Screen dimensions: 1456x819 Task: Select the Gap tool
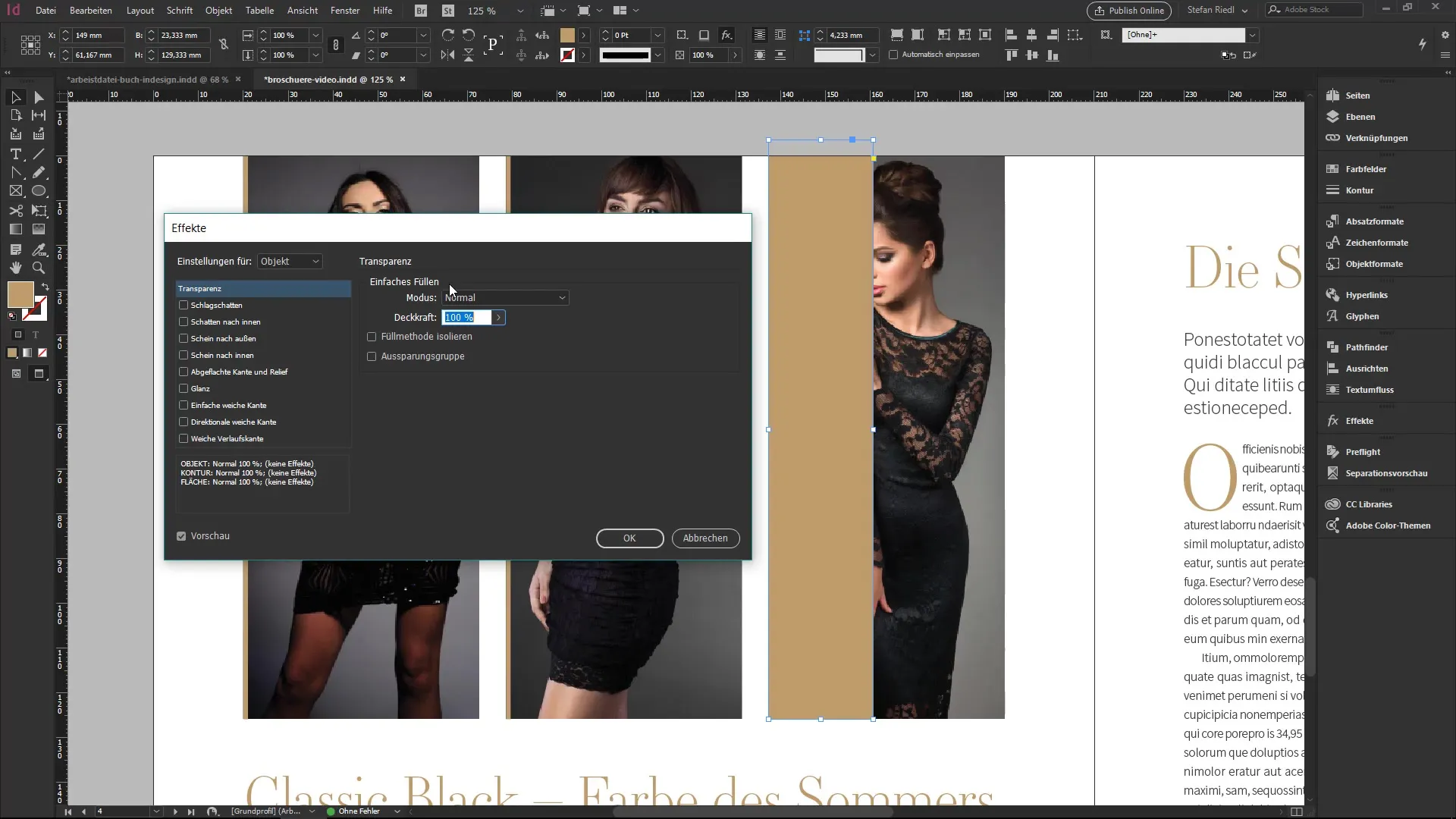39,115
